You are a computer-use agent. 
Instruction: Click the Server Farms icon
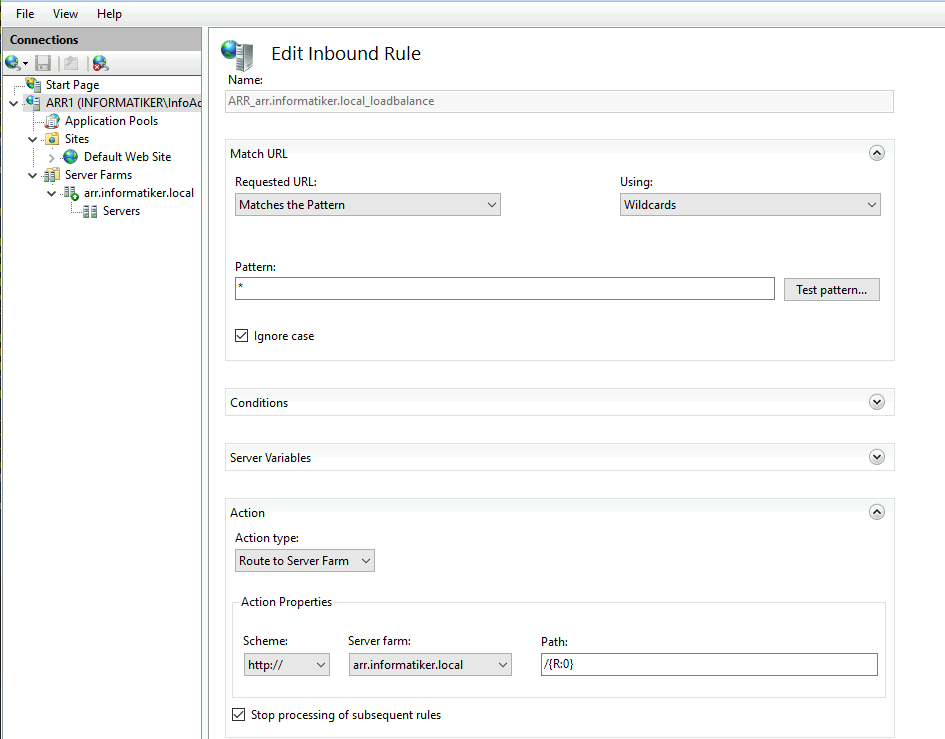pos(52,175)
